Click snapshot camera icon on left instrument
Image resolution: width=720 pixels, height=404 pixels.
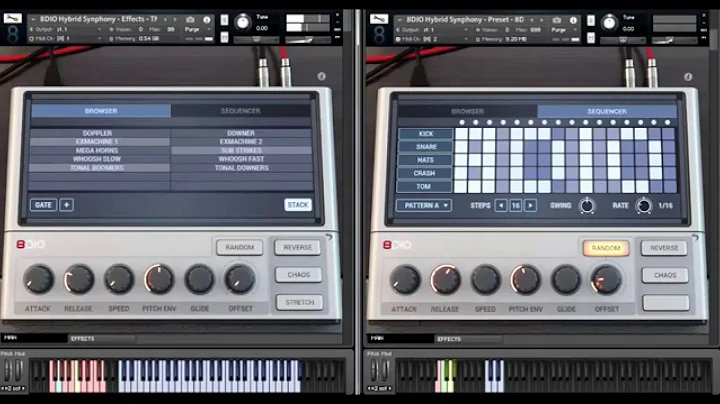(190, 19)
